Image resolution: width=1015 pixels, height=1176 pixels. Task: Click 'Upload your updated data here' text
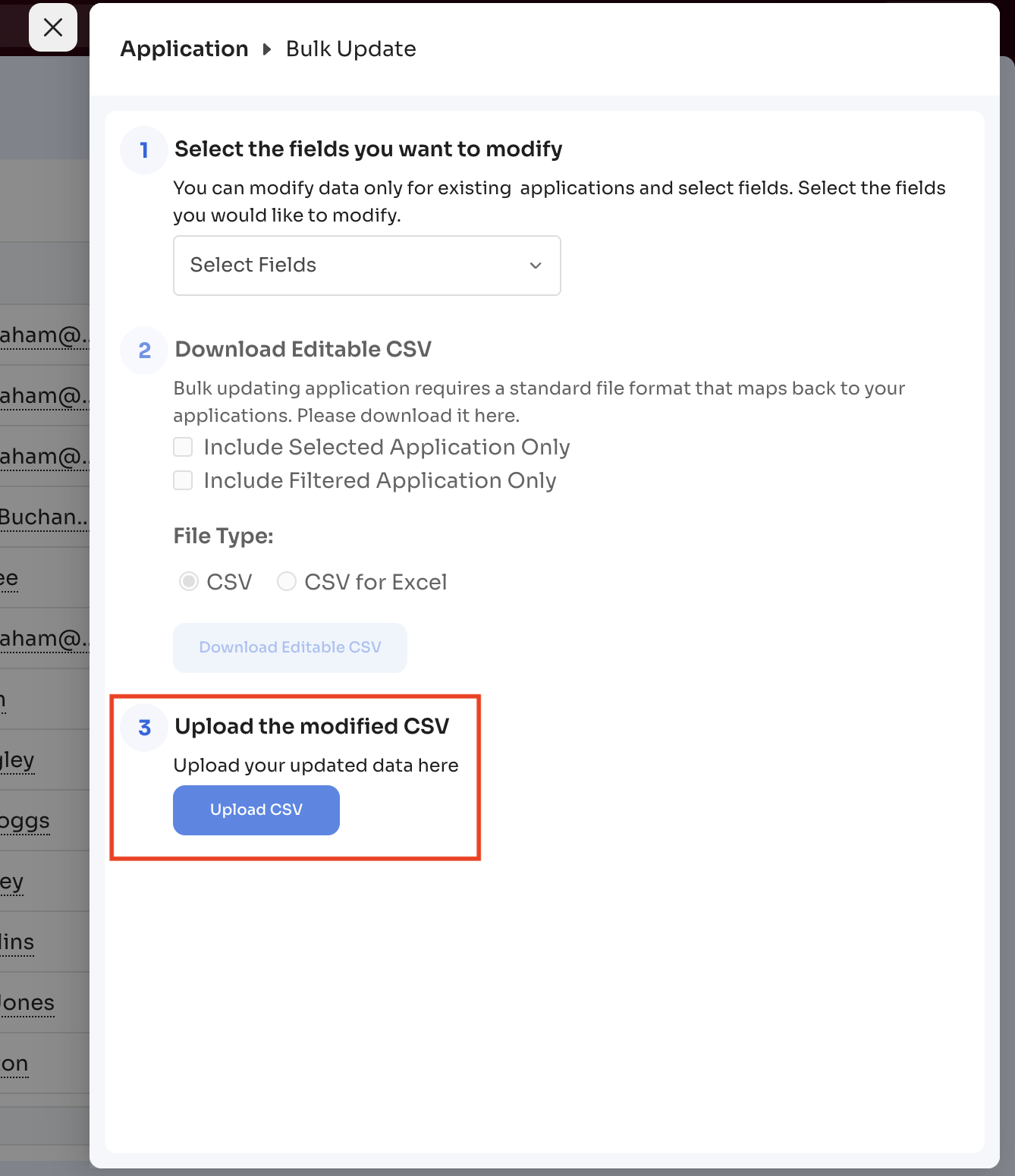(x=316, y=766)
